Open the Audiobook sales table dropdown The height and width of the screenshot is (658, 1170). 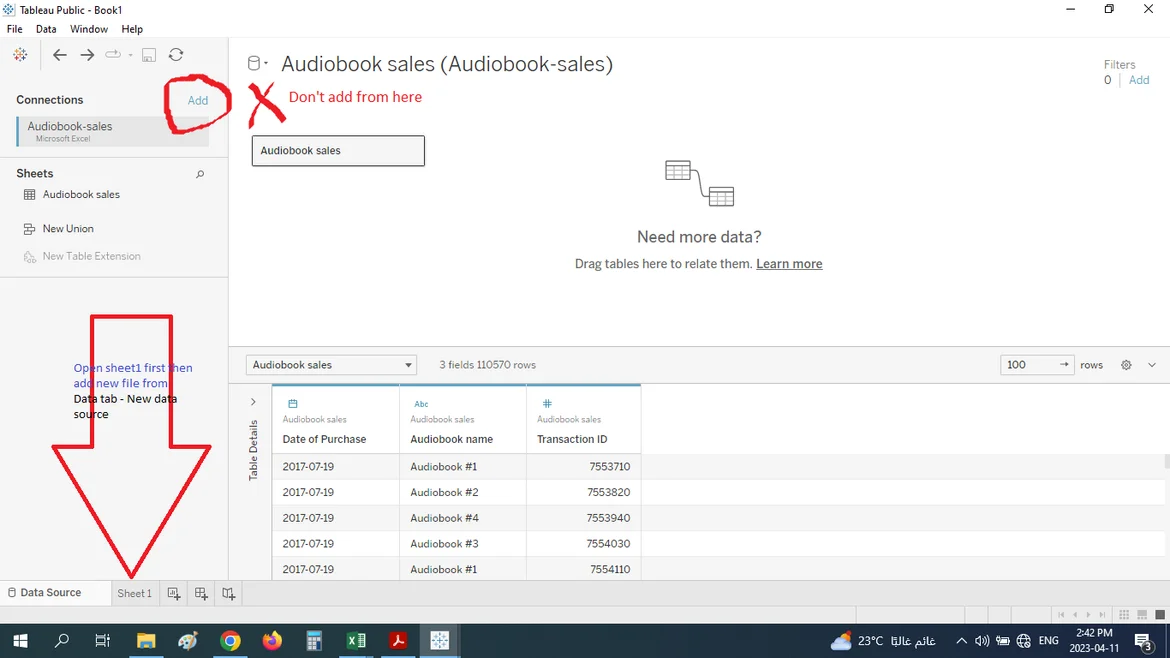(331, 365)
